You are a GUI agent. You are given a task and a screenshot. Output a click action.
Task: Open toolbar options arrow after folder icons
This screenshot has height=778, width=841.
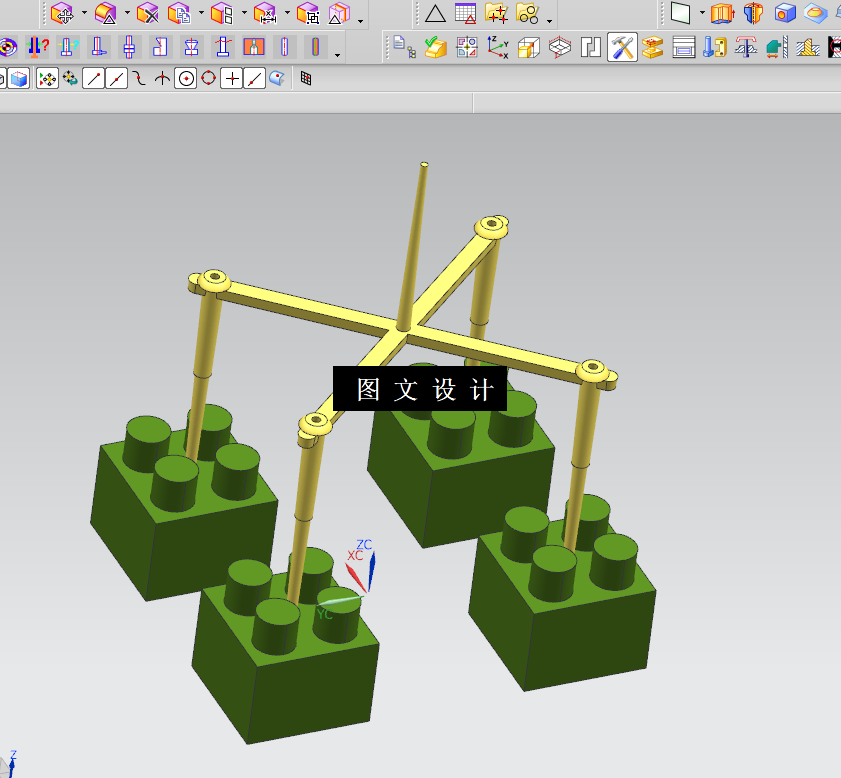(x=549, y=21)
